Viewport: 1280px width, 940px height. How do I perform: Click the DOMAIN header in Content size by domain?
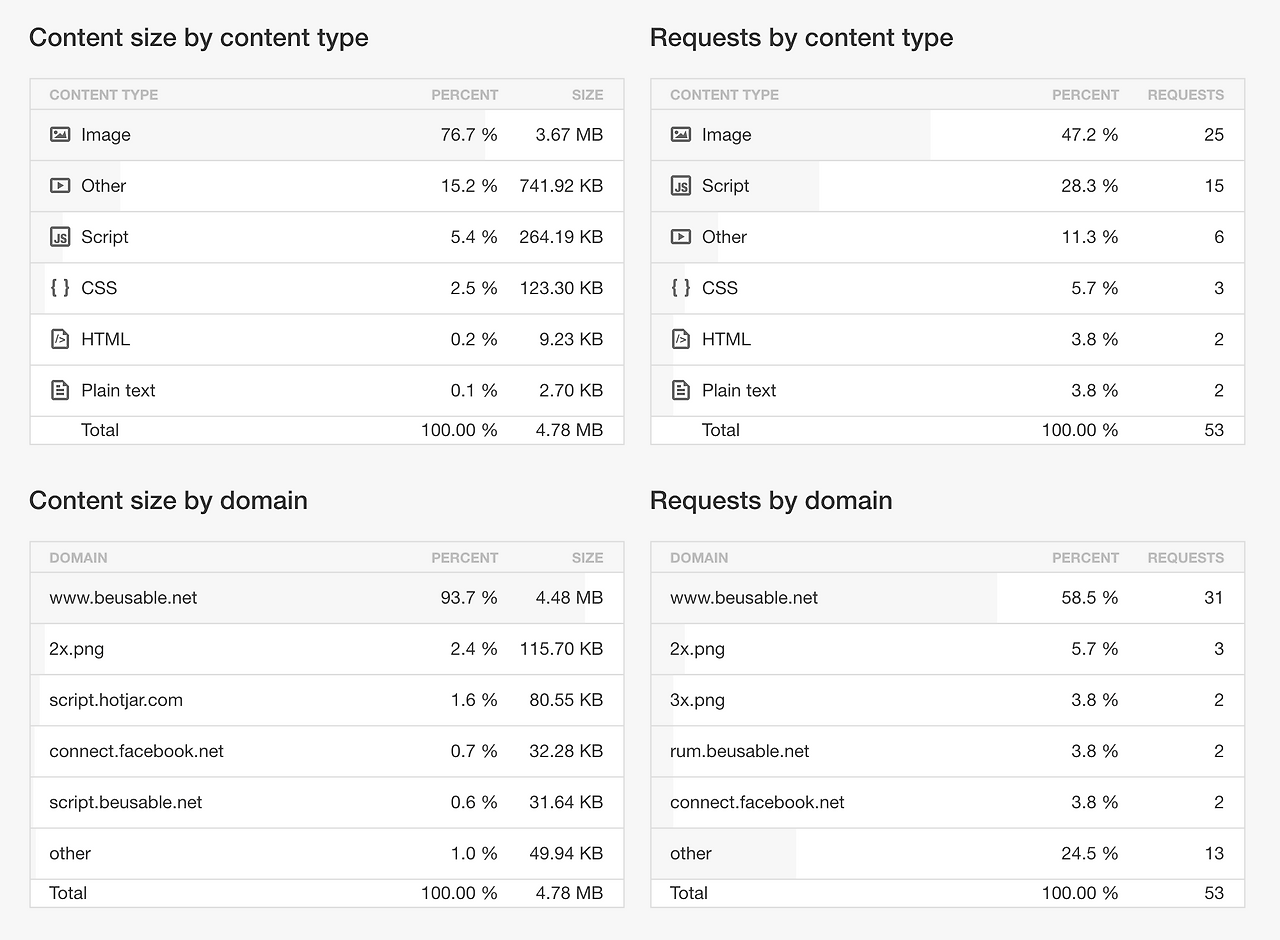coord(78,558)
